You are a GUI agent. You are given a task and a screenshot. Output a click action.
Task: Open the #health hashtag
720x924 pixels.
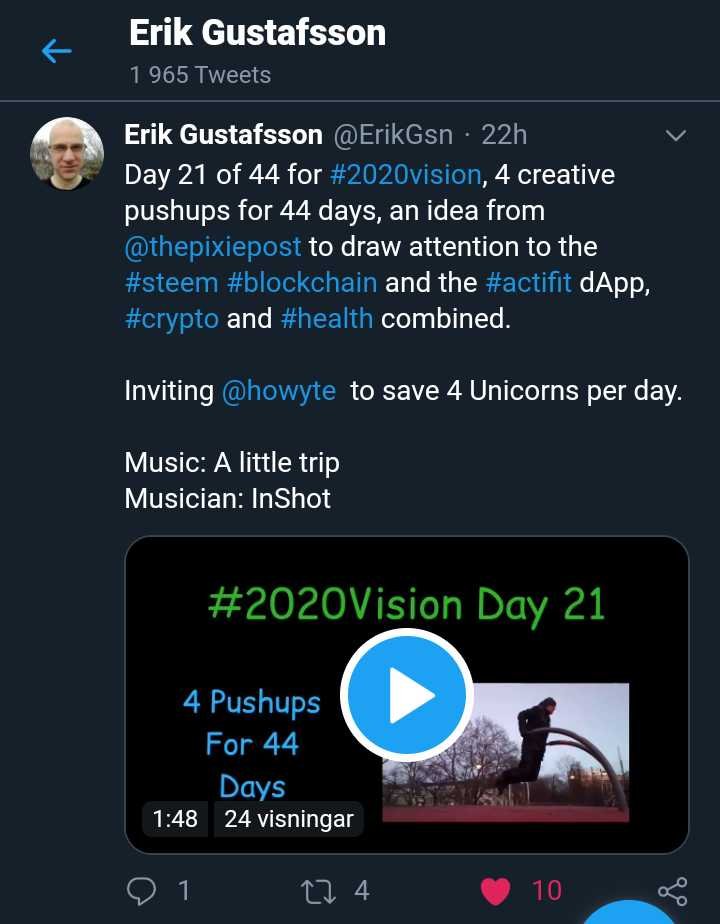pyautogui.click(x=326, y=319)
